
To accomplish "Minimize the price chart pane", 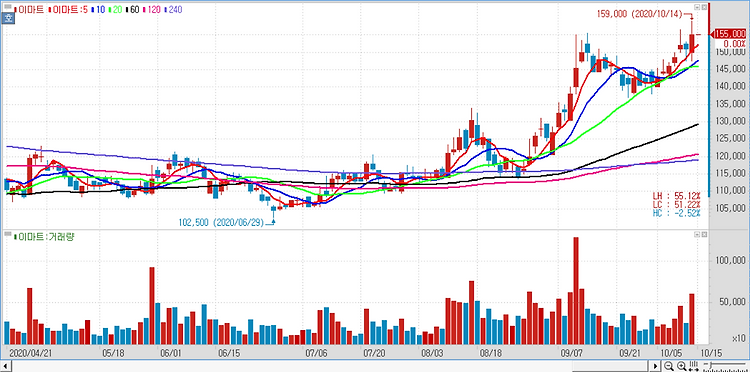I will [x=697, y=7].
